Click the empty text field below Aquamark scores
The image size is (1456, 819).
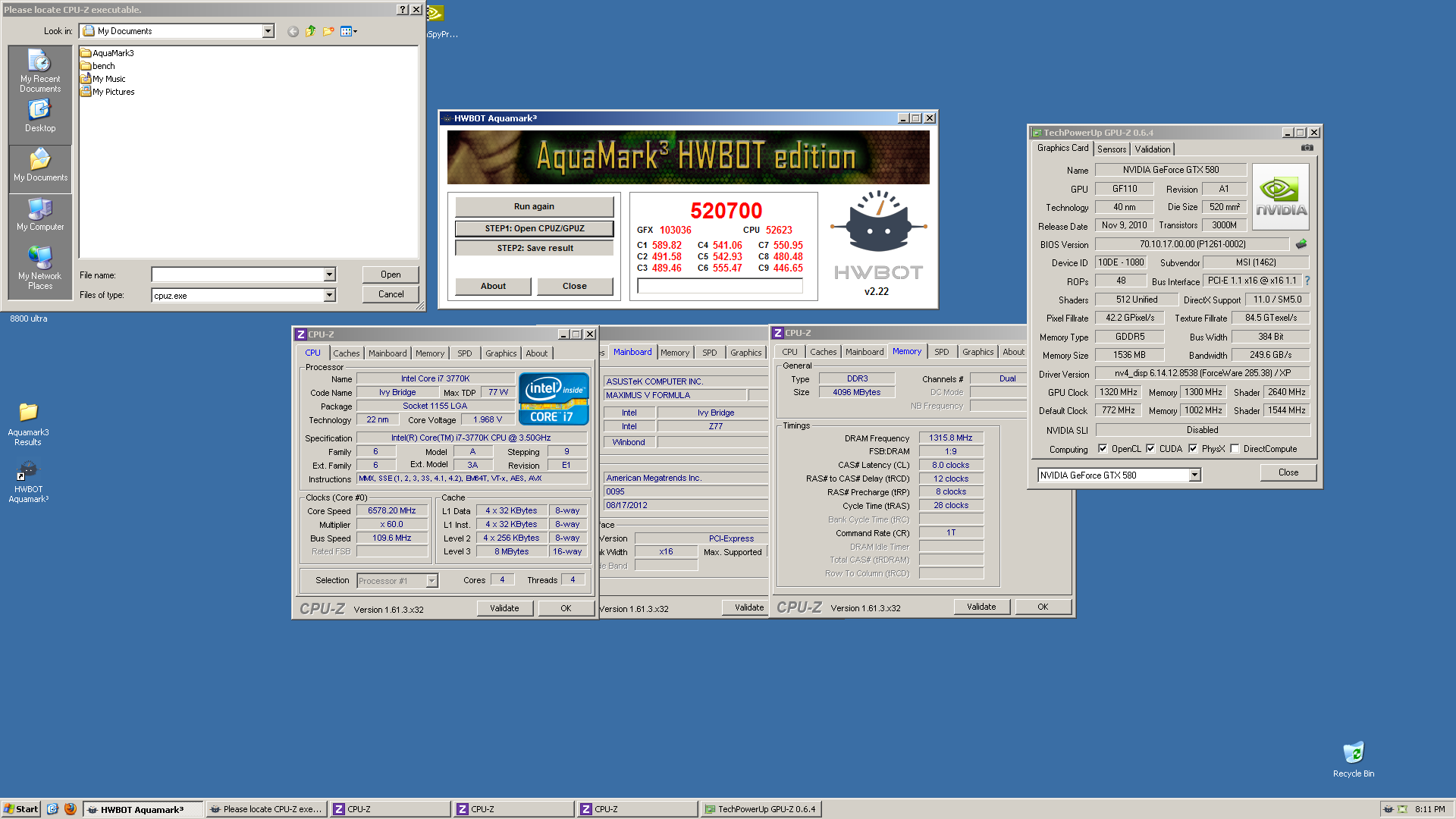720,286
